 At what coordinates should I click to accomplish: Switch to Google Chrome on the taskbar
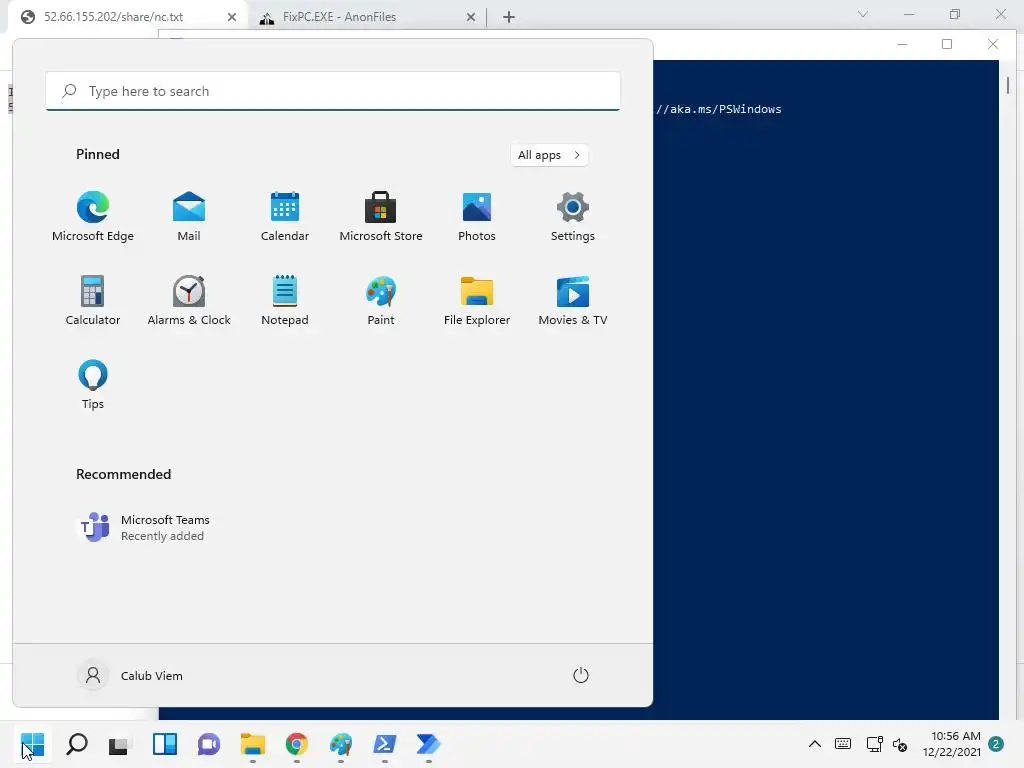pyautogui.click(x=296, y=744)
